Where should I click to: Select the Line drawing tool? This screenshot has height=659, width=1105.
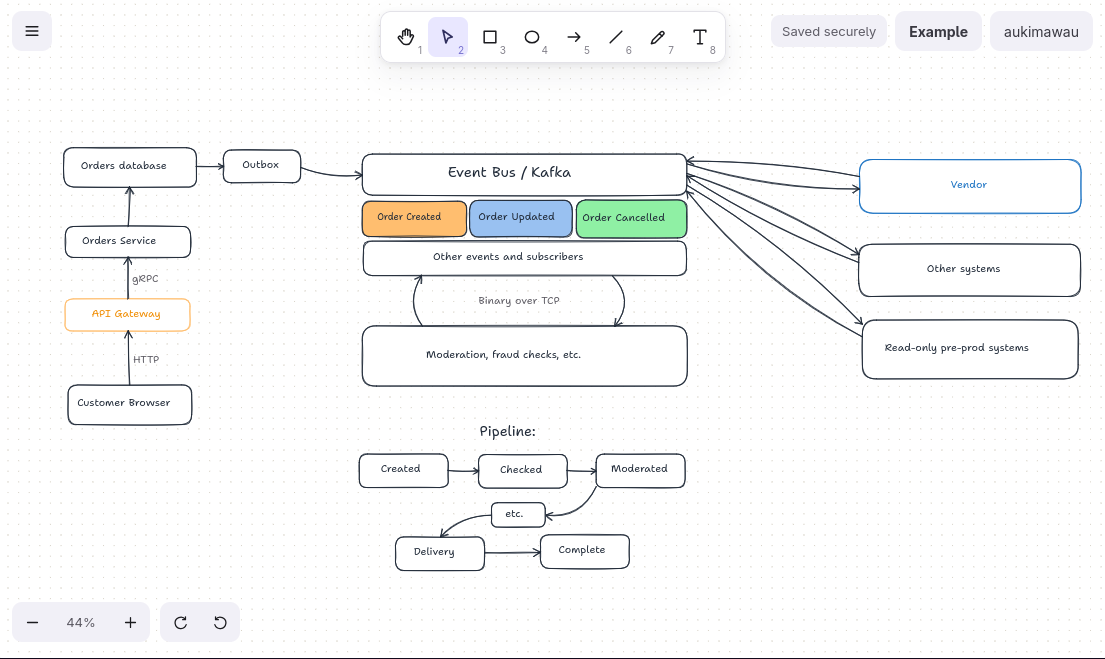coord(616,37)
